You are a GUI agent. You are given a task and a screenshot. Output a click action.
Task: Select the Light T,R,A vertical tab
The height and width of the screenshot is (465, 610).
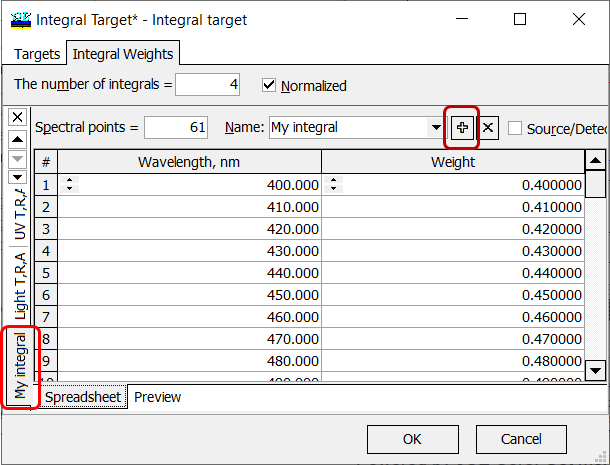click(x=18, y=285)
